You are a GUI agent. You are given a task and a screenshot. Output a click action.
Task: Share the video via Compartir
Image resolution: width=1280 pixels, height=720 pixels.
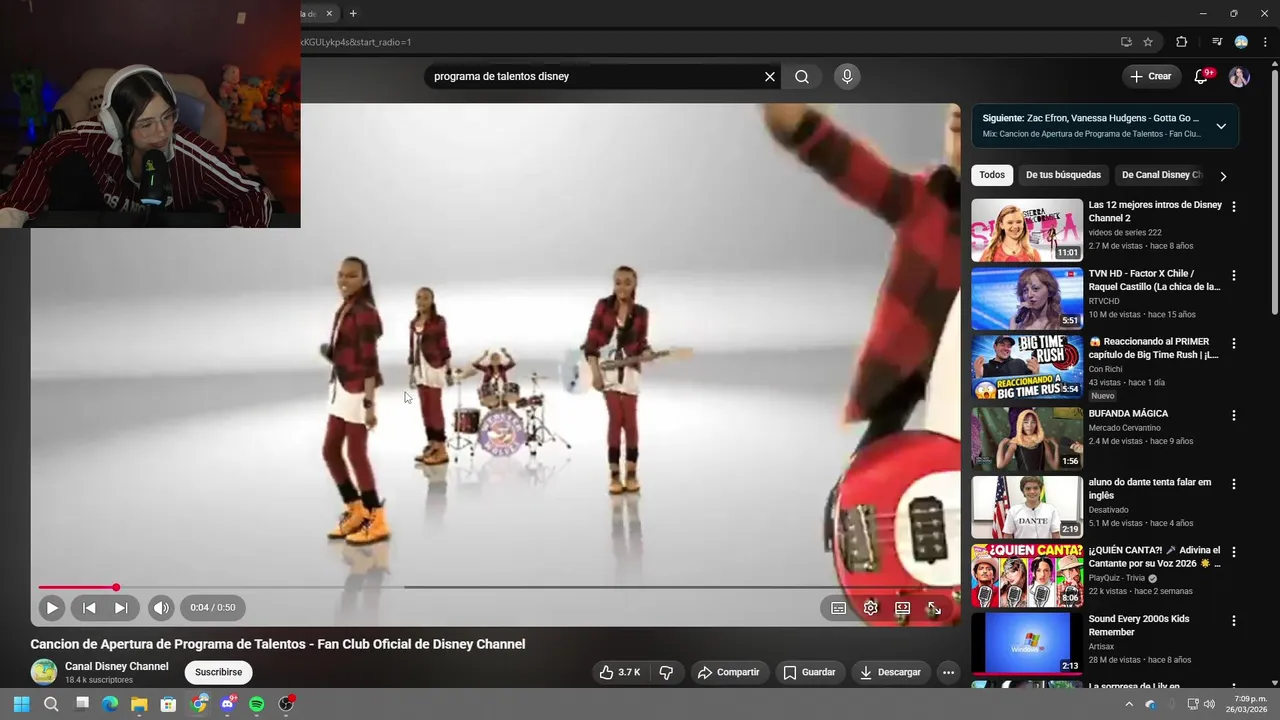[x=728, y=672]
